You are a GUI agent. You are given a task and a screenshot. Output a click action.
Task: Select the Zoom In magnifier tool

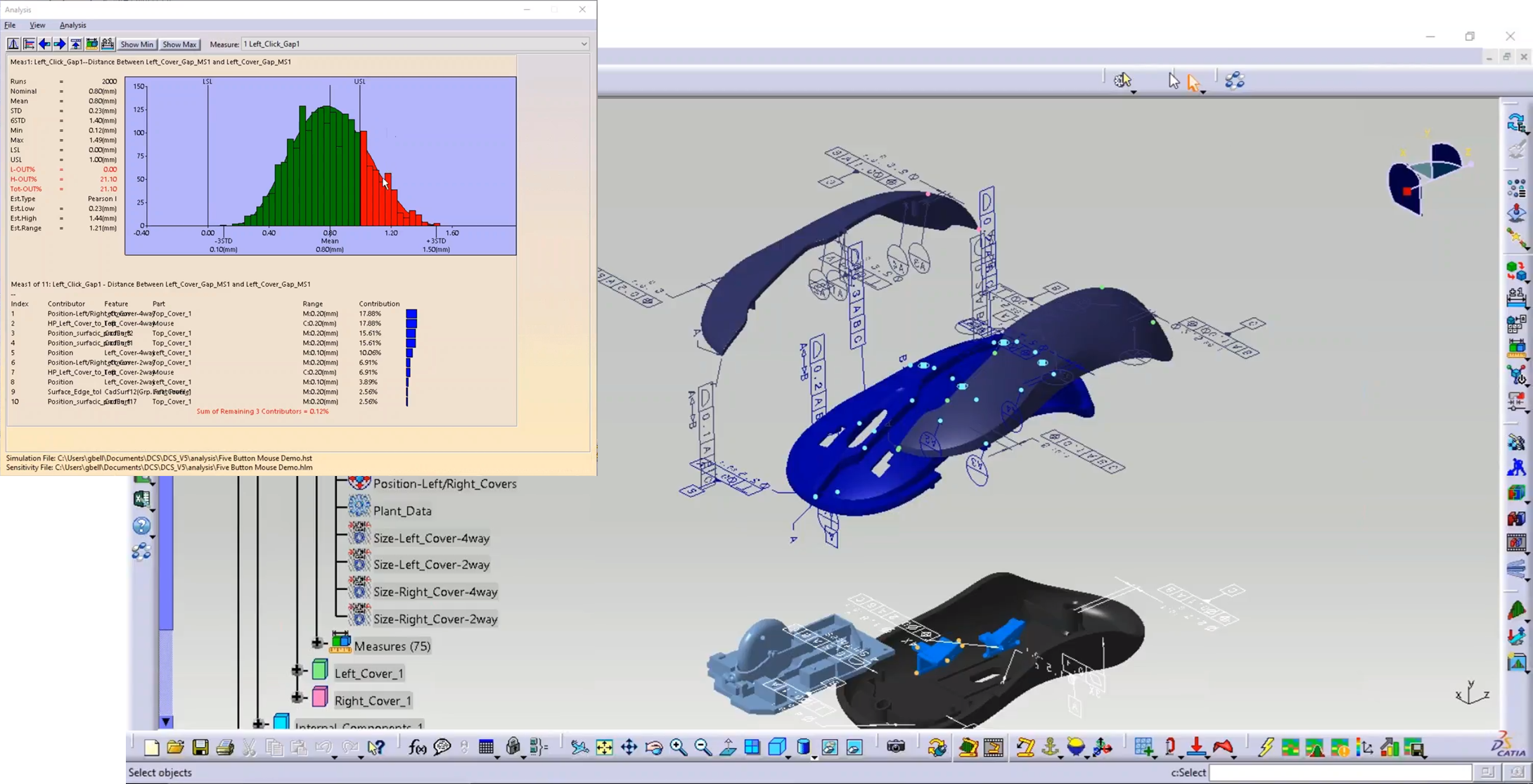(678, 747)
